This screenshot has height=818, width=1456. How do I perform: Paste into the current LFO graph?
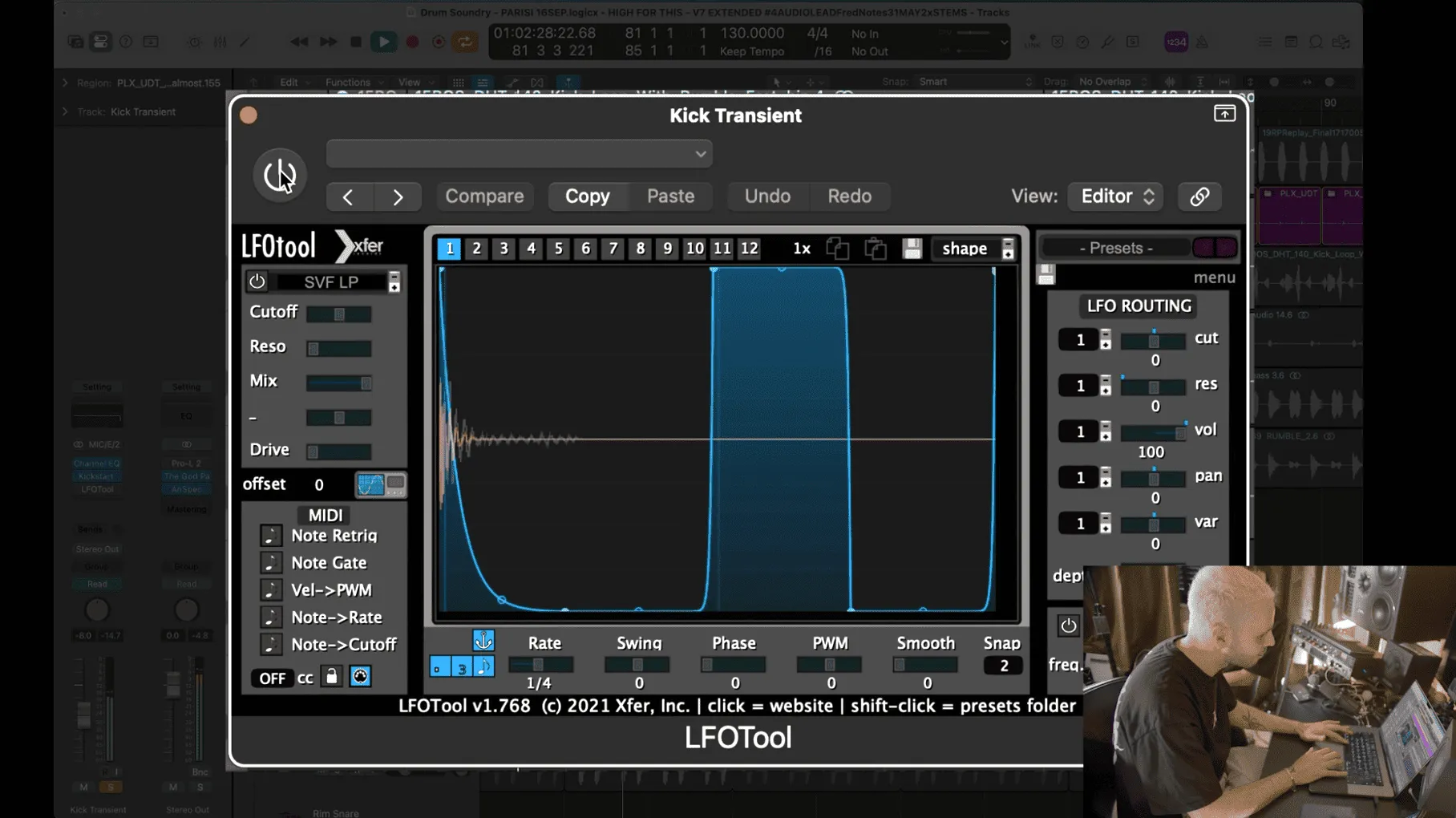click(x=876, y=249)
